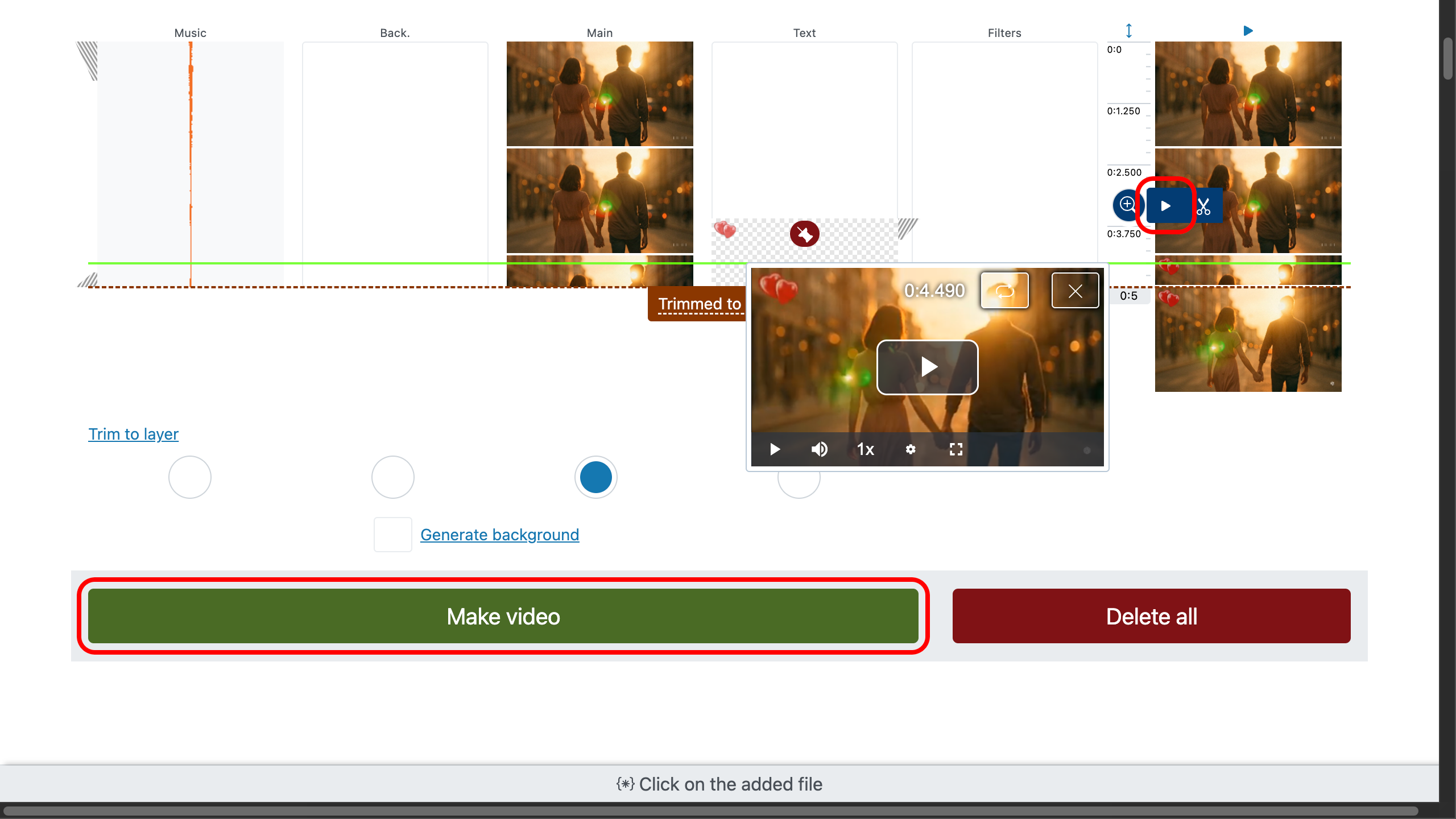Open the settings gear in the video preview
1456x819 pixels.
click(x=910, y=449)
